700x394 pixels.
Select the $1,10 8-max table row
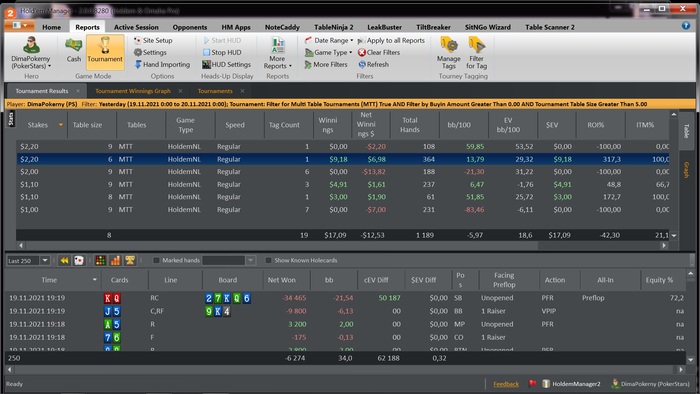(343, 197)
